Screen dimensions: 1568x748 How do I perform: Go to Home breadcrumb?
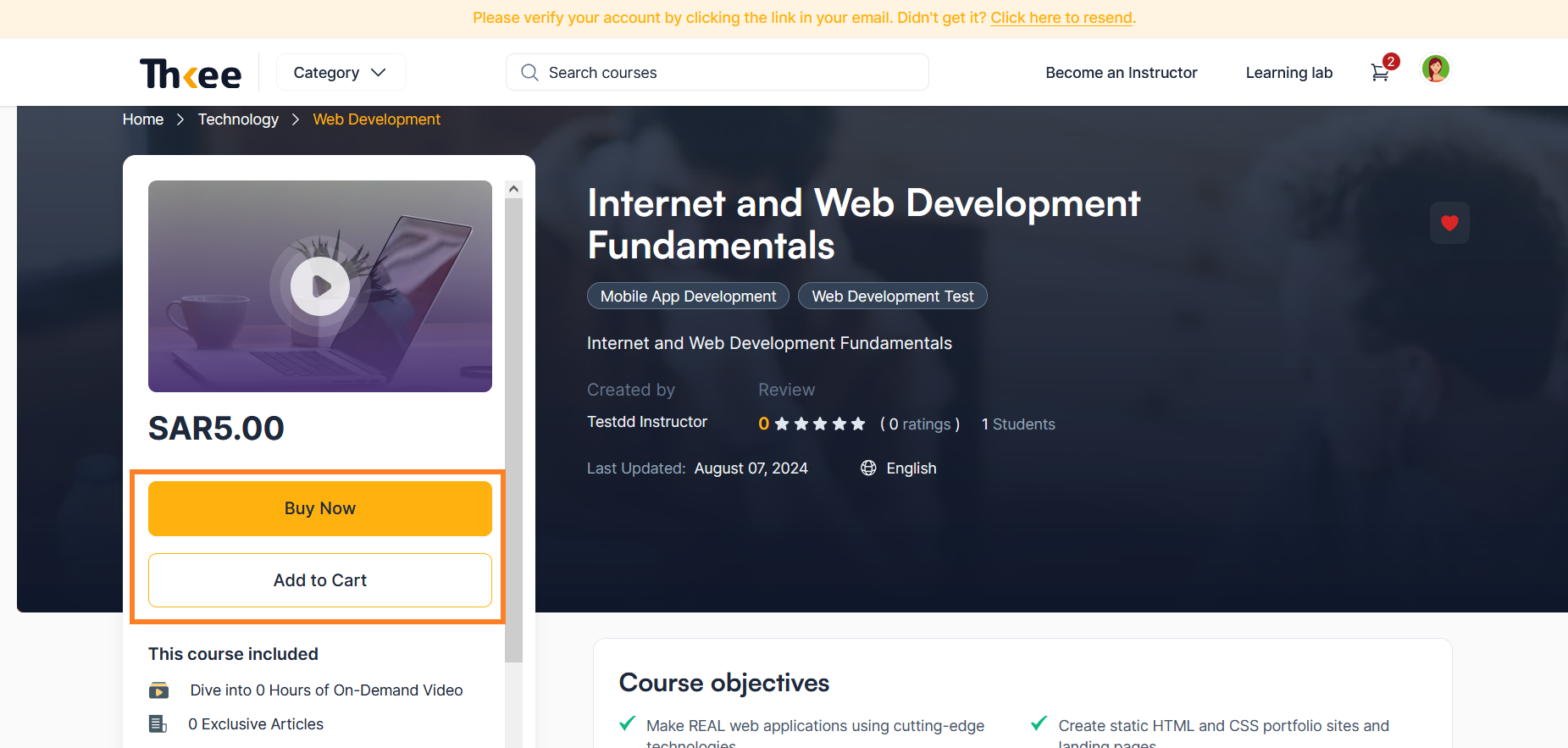[x=143, y=119]
